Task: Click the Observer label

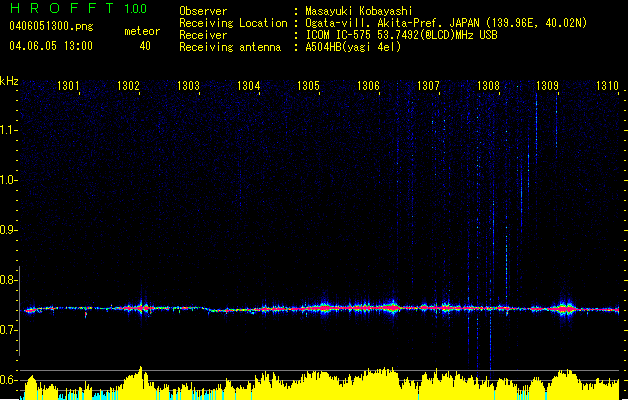Action: (x=203, y=11)
